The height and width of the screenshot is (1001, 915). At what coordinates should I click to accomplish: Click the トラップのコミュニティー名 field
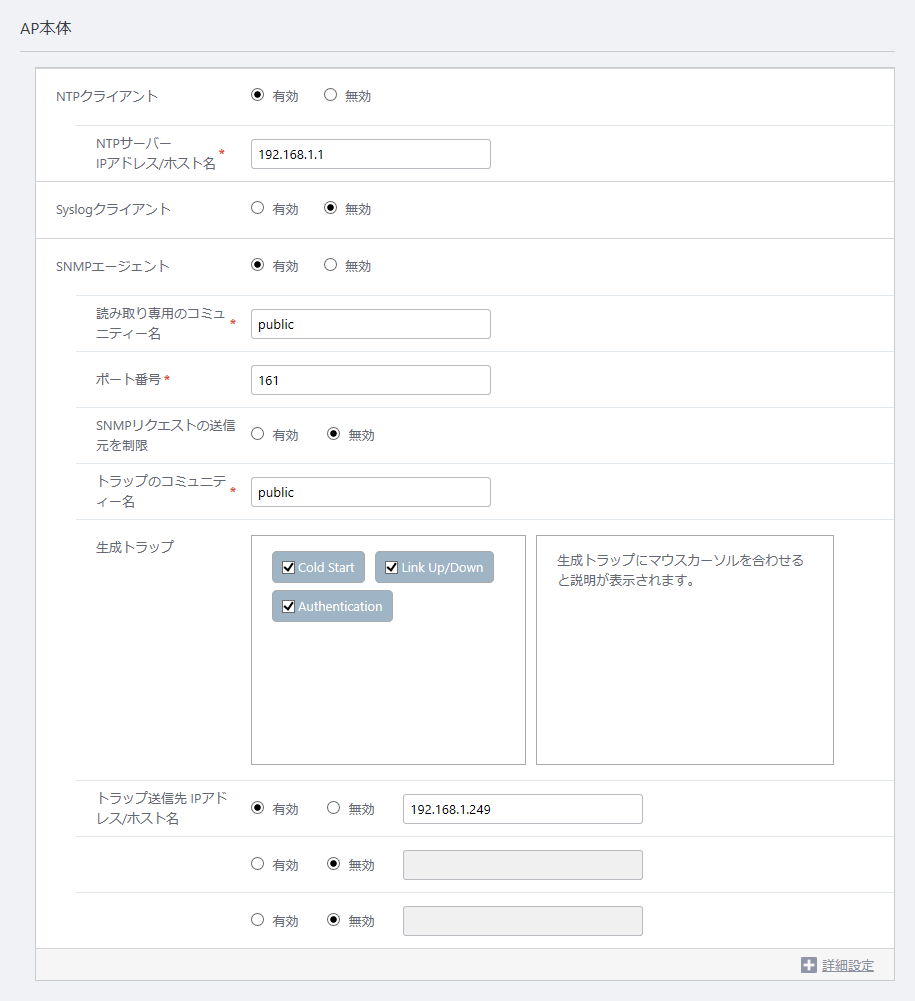tap(370, 492)
